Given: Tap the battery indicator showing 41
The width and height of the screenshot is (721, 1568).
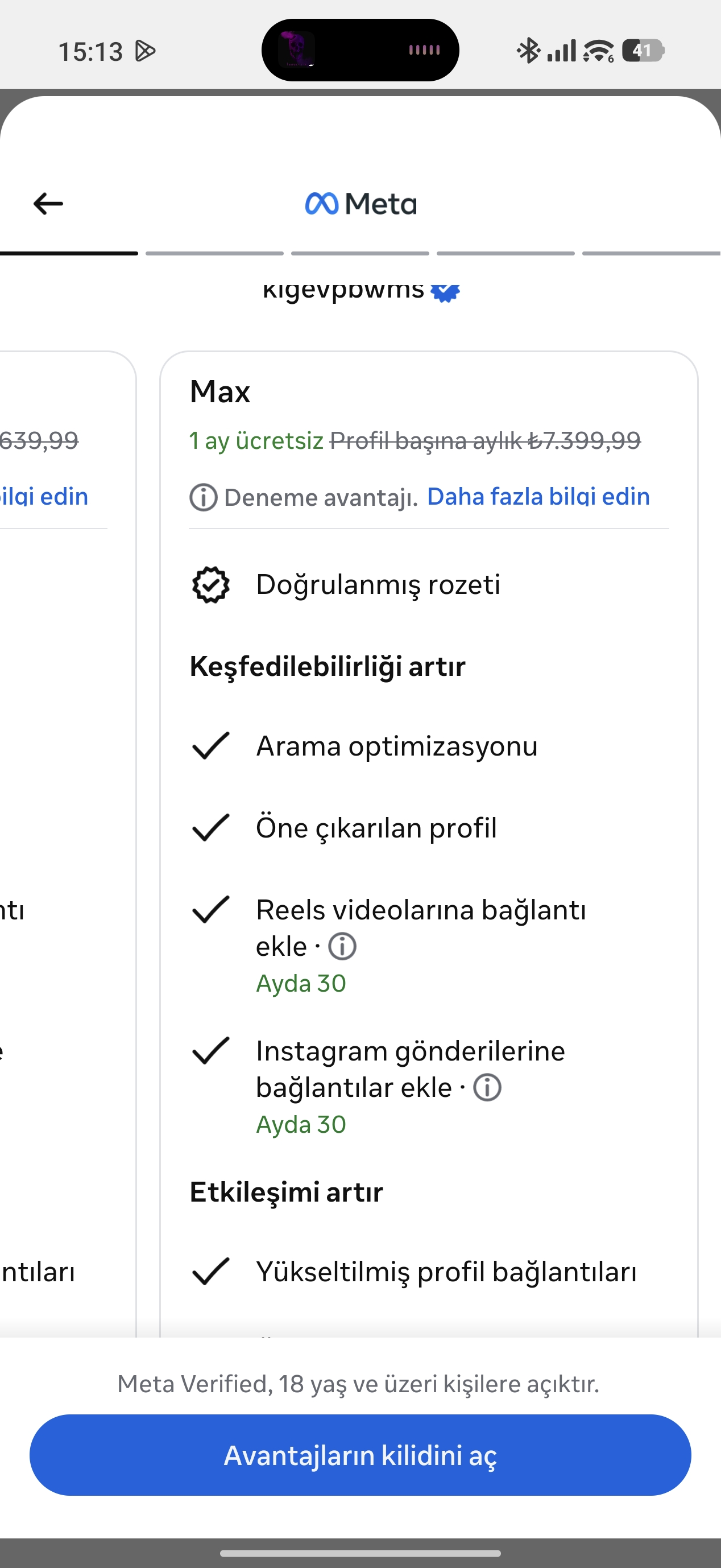Looking at the screenshot, I should pyautogui.click(x=643, y=51).
